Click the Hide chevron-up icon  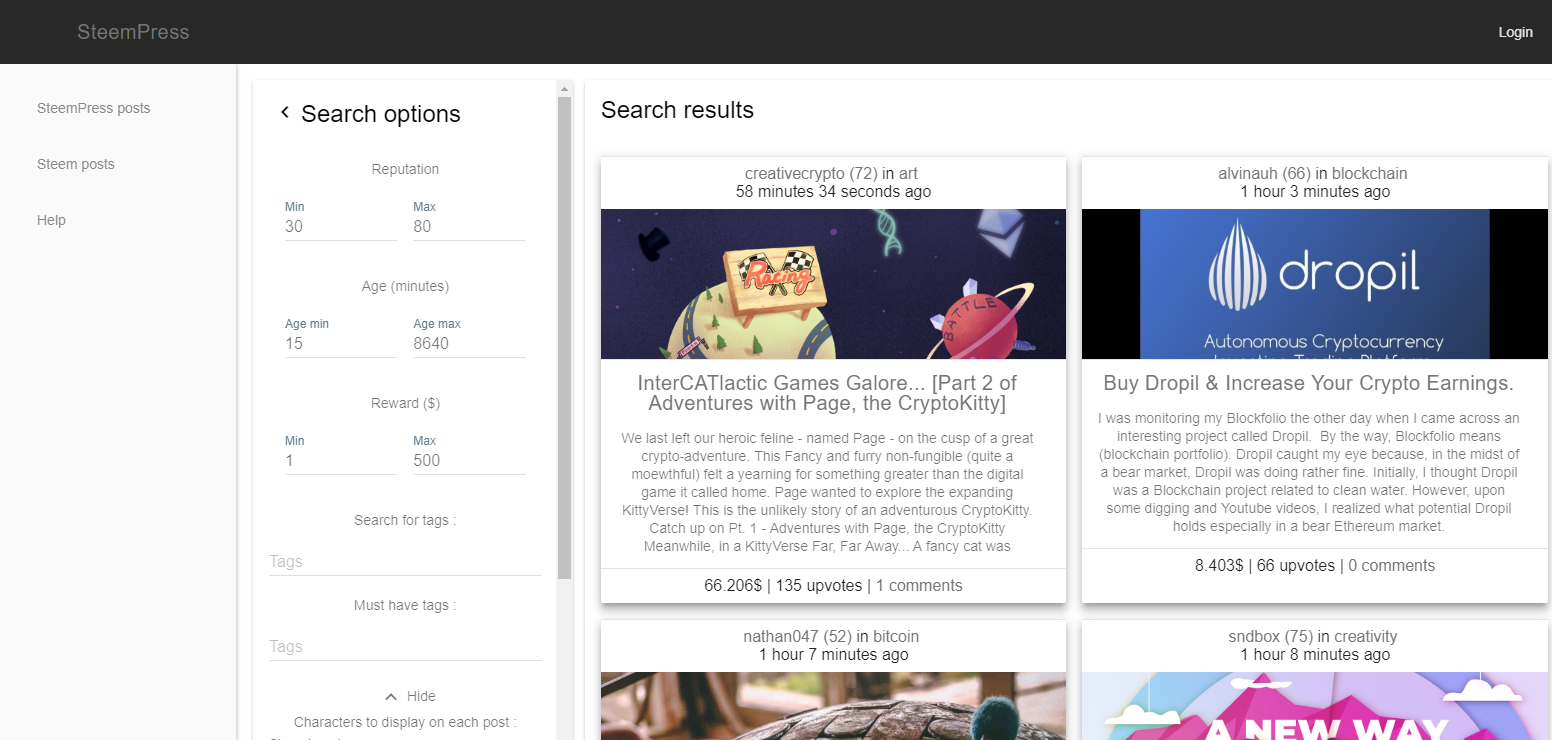click(391, 697)
